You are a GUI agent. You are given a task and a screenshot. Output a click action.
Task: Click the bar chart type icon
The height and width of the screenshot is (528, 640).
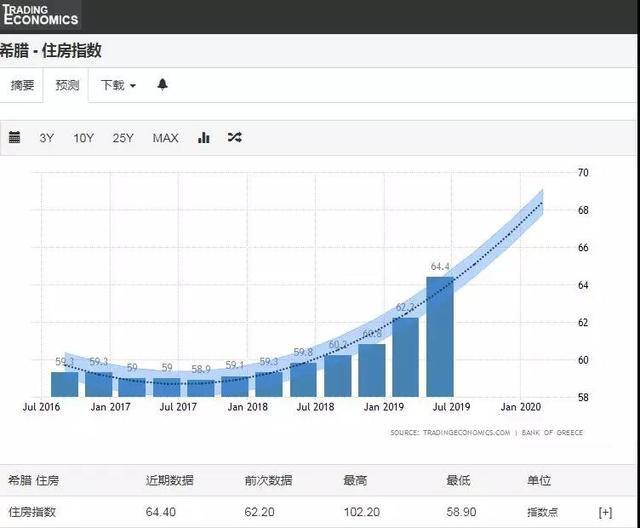[204, 138]
